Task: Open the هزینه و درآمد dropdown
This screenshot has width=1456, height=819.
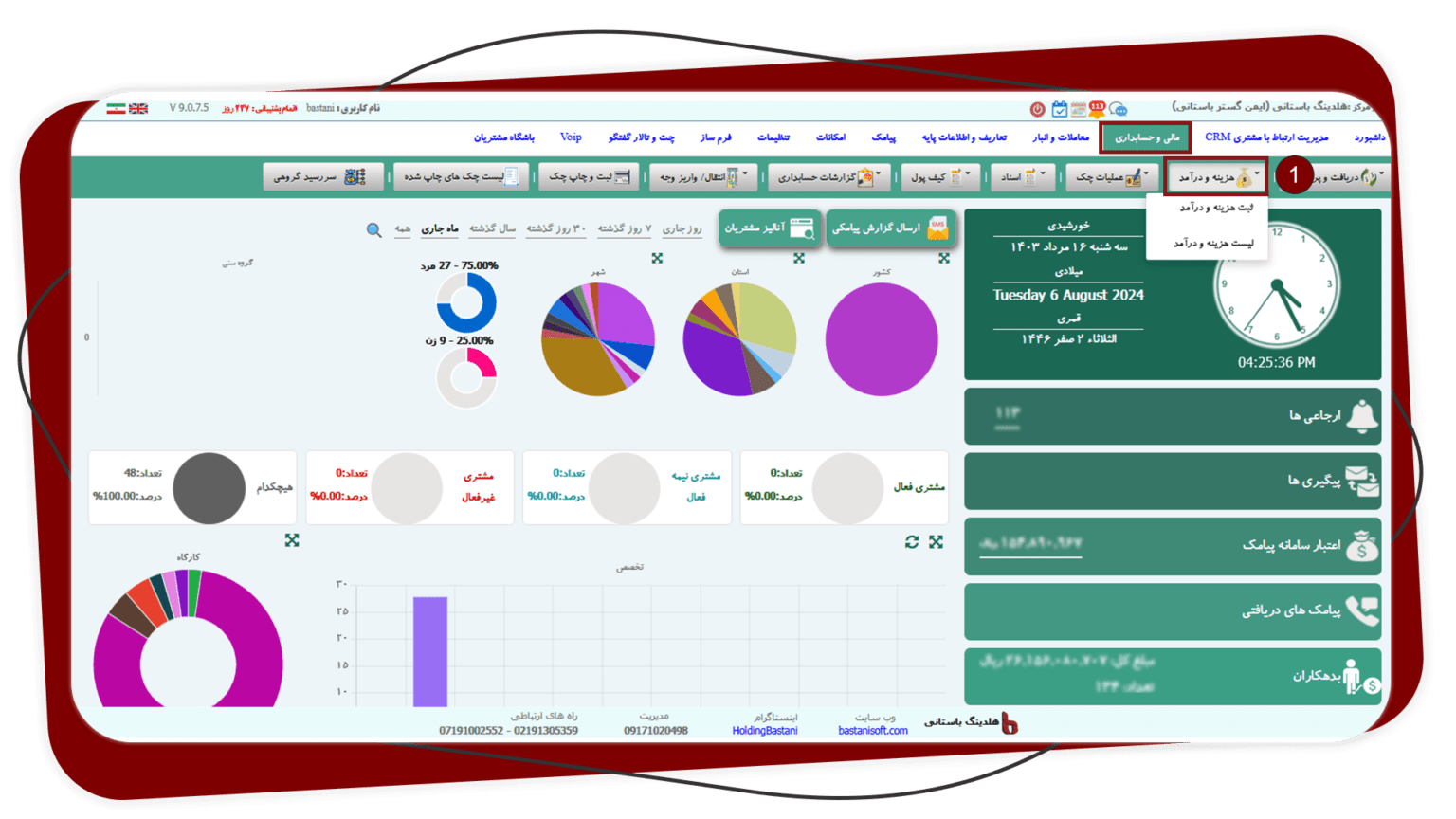Action: pyautogui.click(x=1217, y=177)
